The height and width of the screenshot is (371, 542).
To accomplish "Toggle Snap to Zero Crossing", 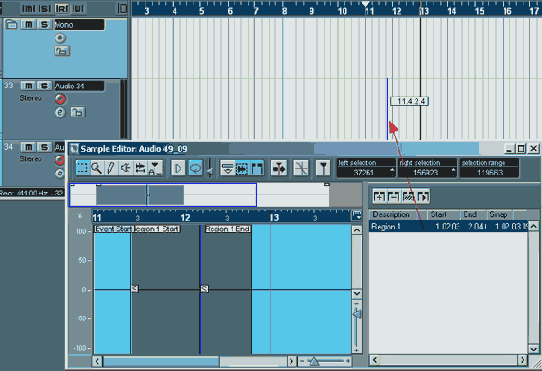I will click(x=301, y=168).
